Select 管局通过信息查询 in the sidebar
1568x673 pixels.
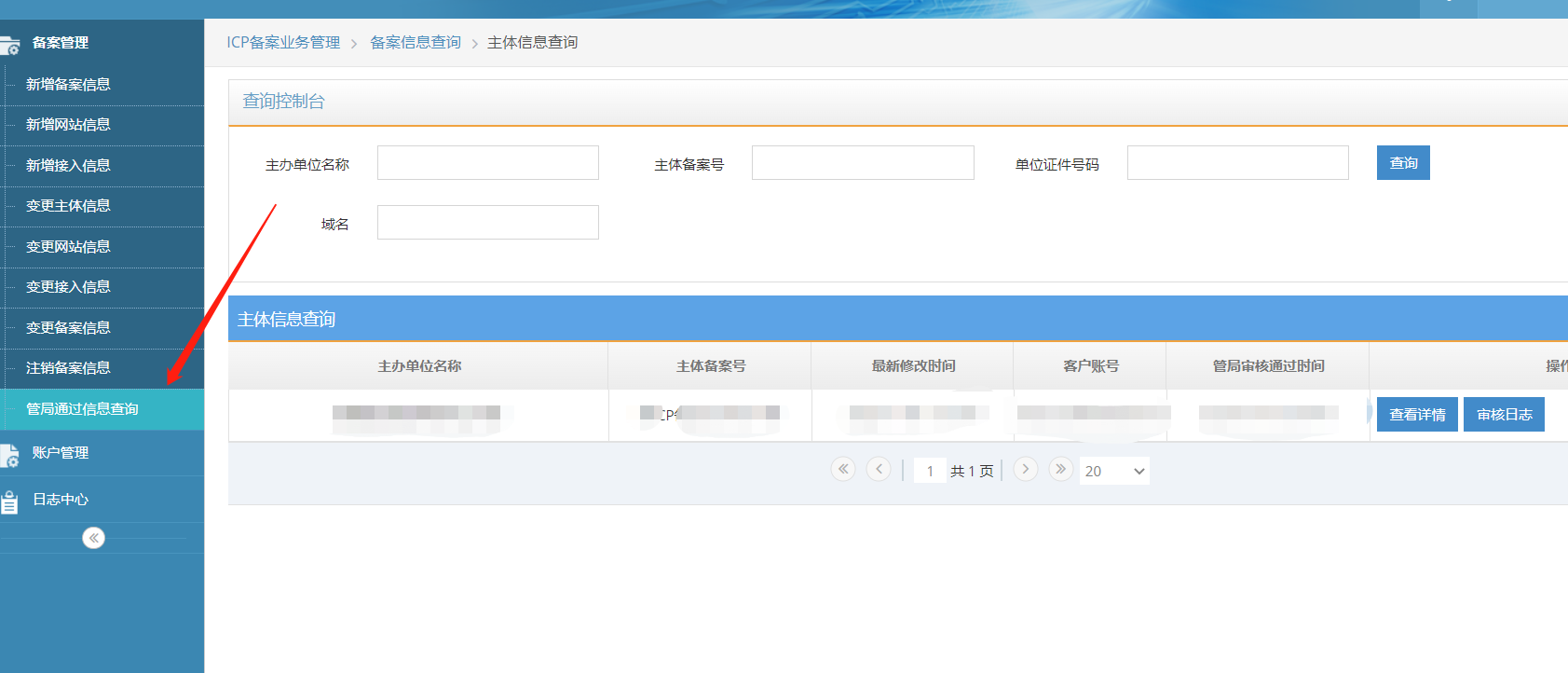pyautogui.click(x=102, y=409)
